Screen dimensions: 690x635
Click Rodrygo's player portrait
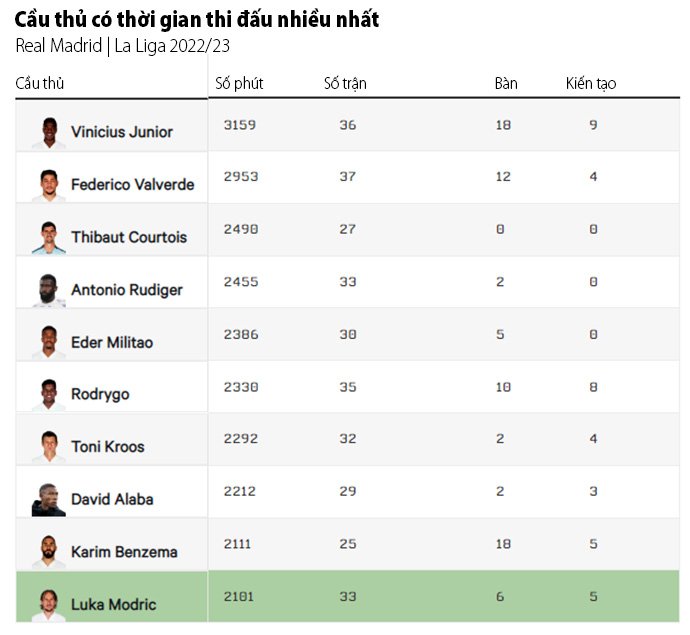coord(49,395)
